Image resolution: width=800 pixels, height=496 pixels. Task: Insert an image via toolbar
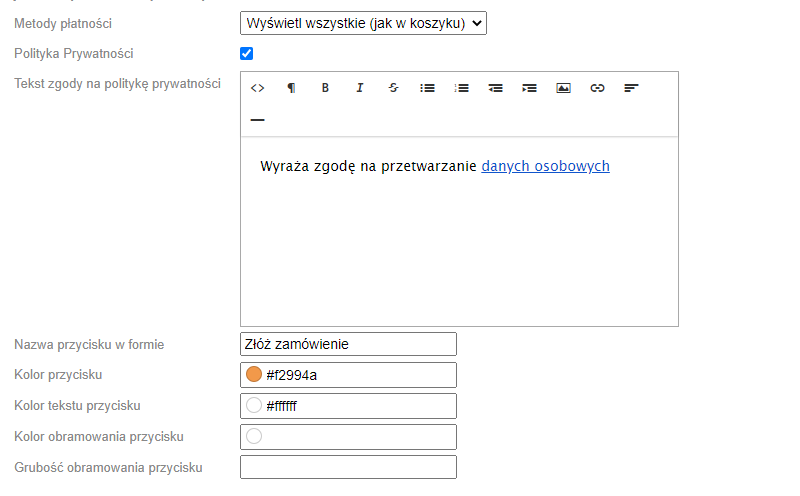563,88
